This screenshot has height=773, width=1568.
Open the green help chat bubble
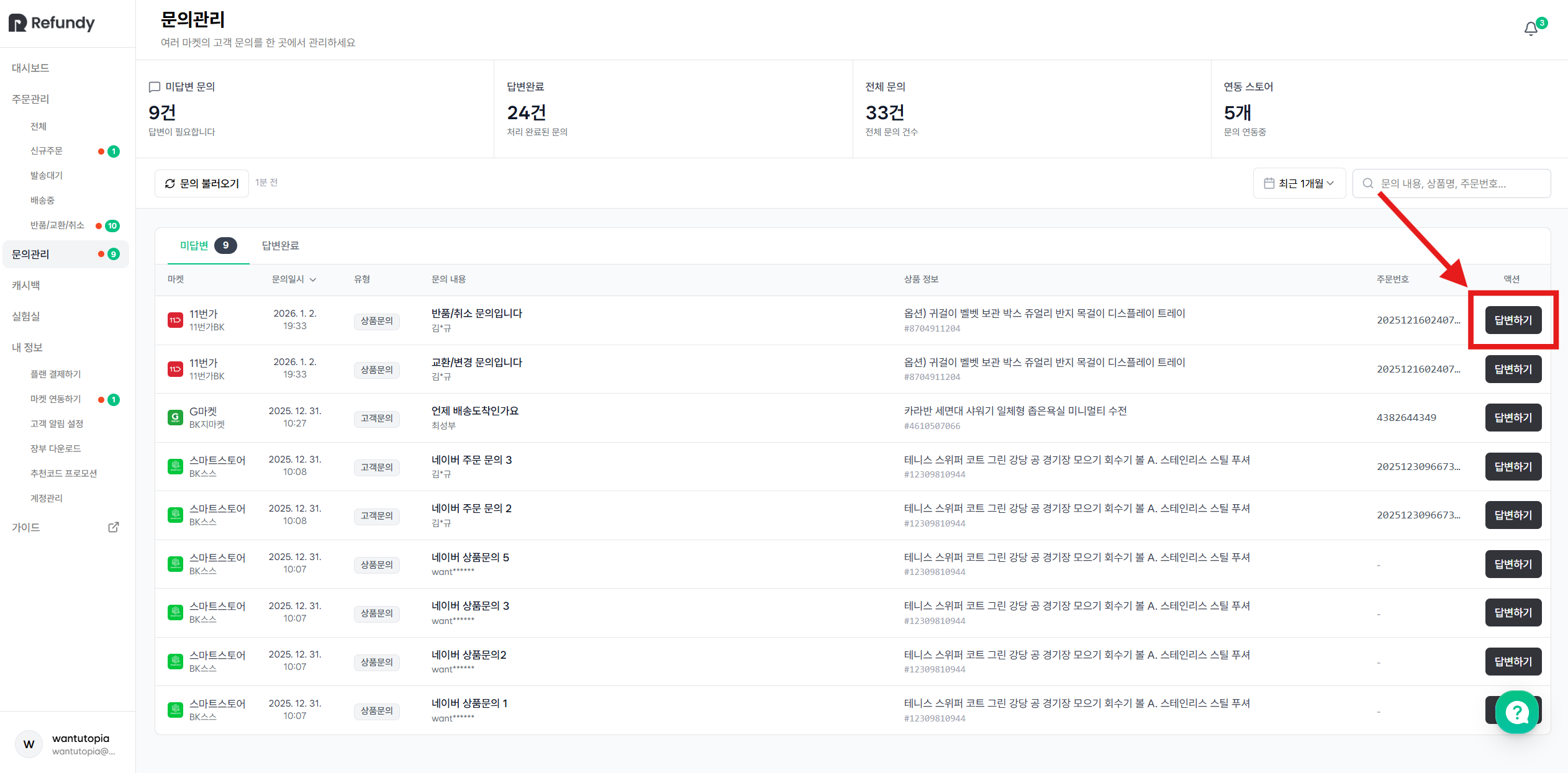1517,712
